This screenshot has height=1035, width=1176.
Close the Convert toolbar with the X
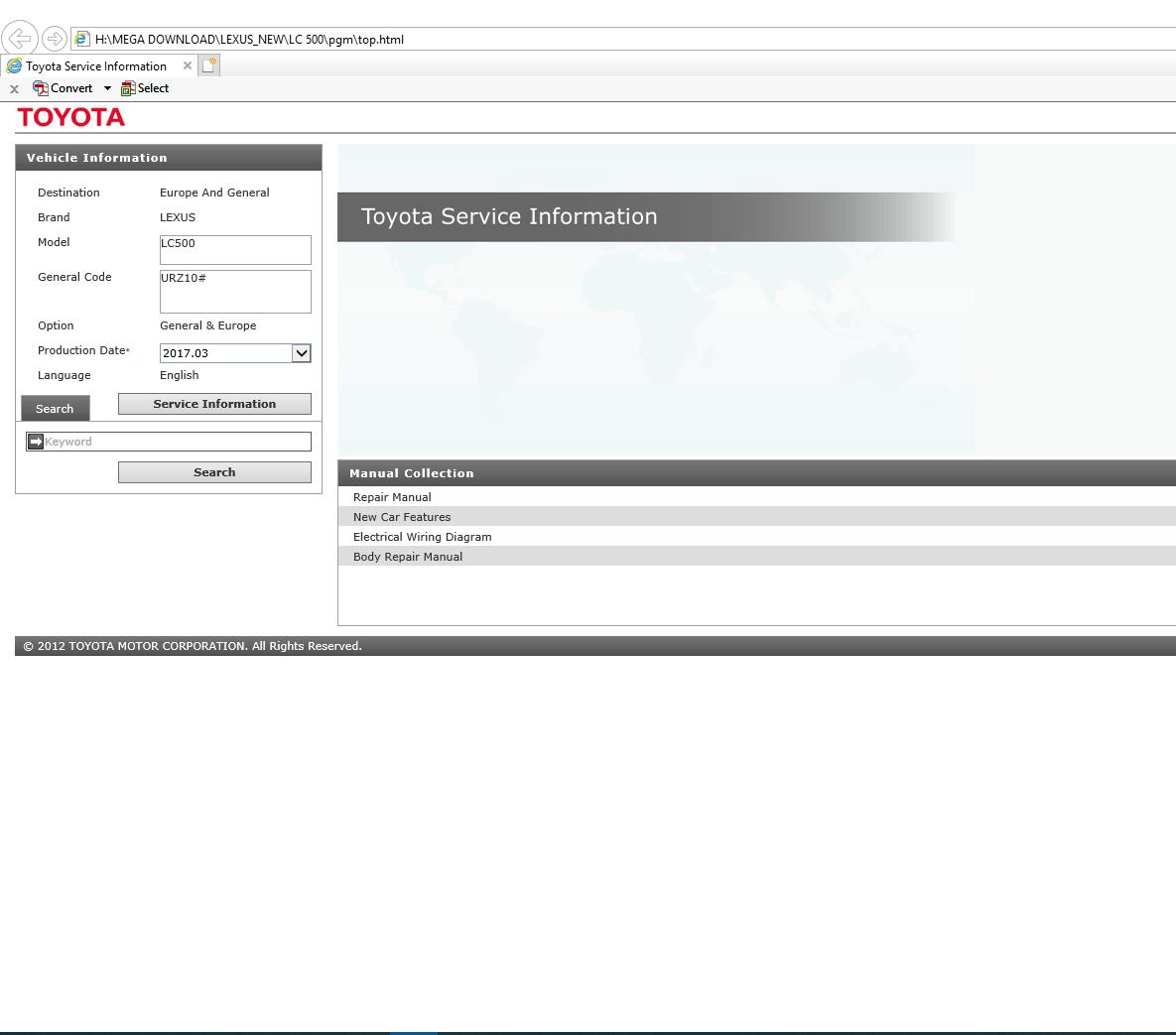(x=14, y=88)
